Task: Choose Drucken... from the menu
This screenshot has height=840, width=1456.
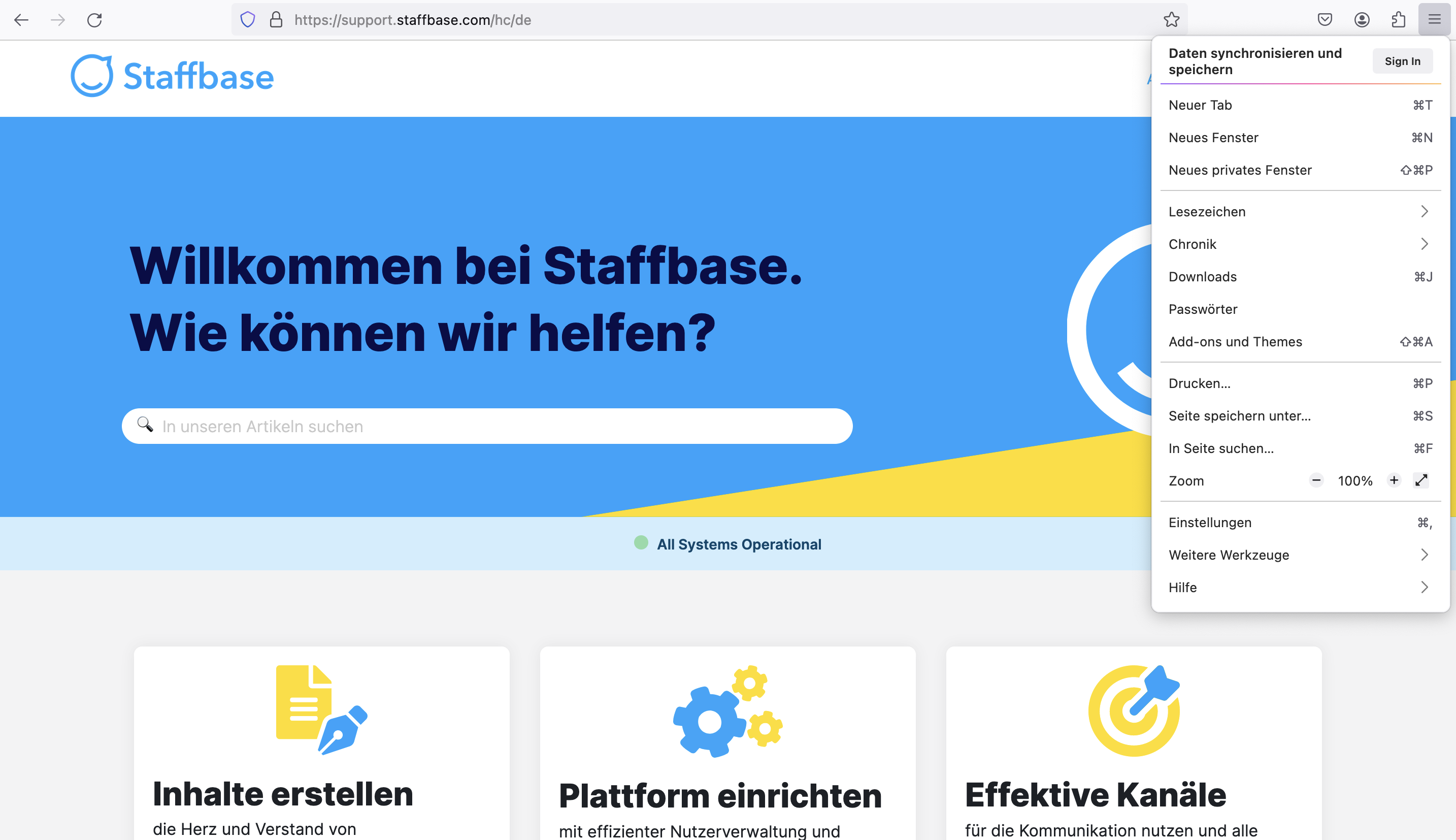Action: coord(1300,383)
